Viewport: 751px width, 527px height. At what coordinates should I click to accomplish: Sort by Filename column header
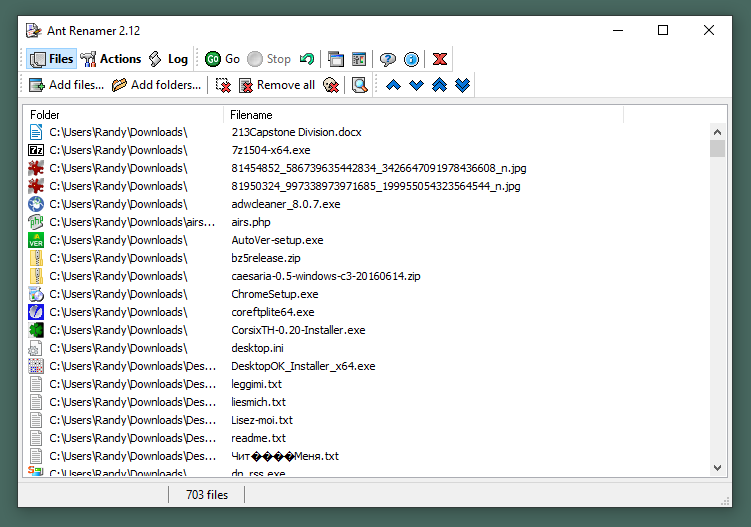click(423, 115)
